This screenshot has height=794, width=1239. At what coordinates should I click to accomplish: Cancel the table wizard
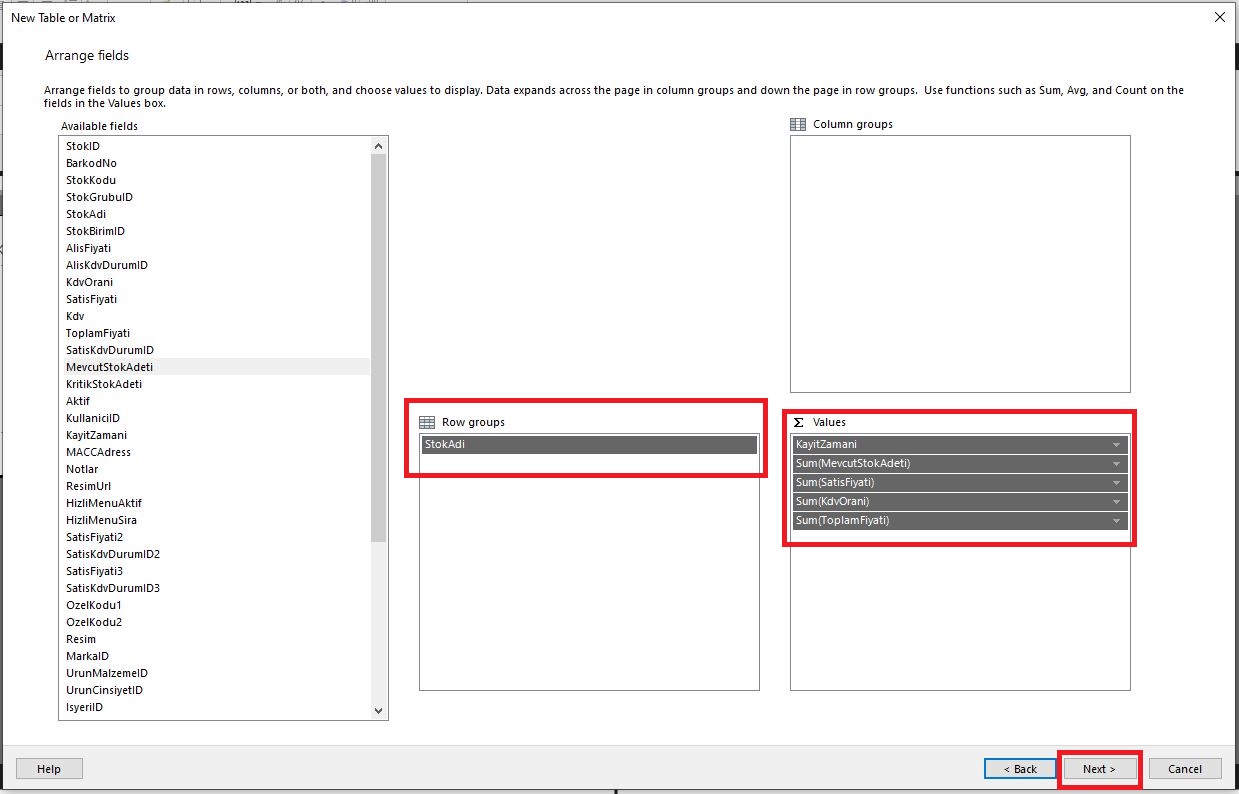click(x=1185, y=768)
